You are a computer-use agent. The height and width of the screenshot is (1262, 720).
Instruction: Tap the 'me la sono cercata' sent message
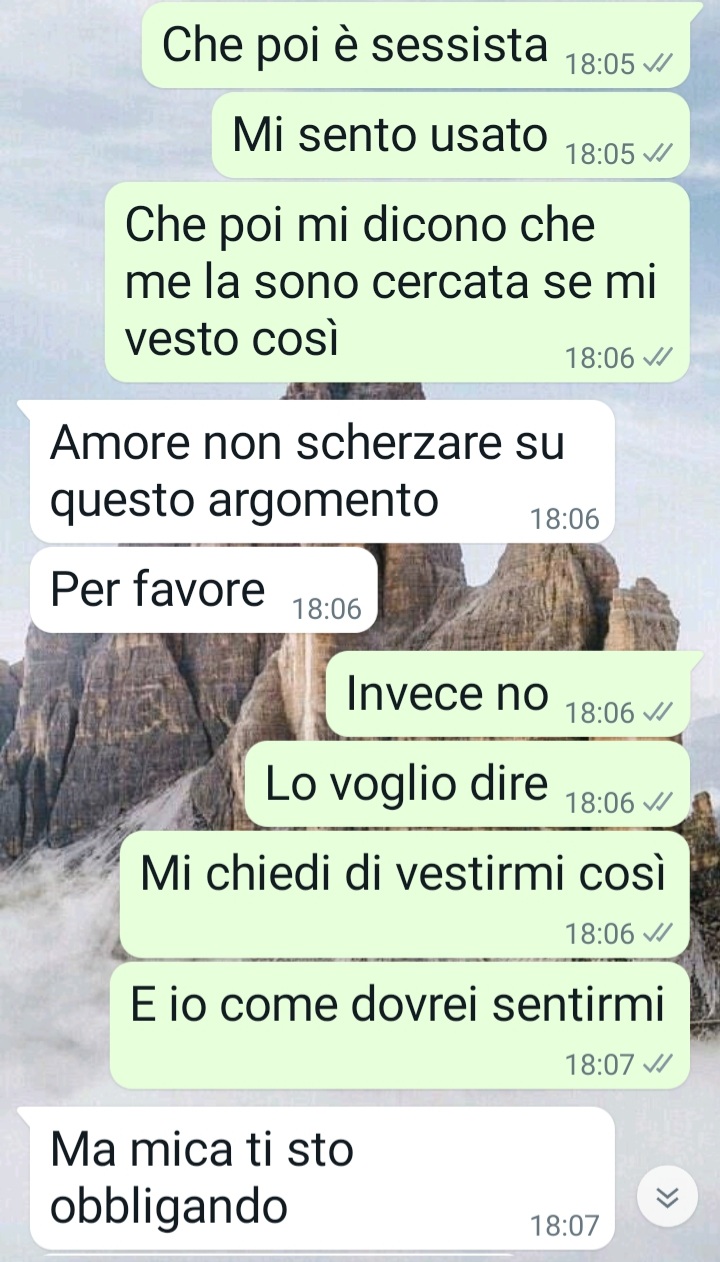(x=397, y=282)
